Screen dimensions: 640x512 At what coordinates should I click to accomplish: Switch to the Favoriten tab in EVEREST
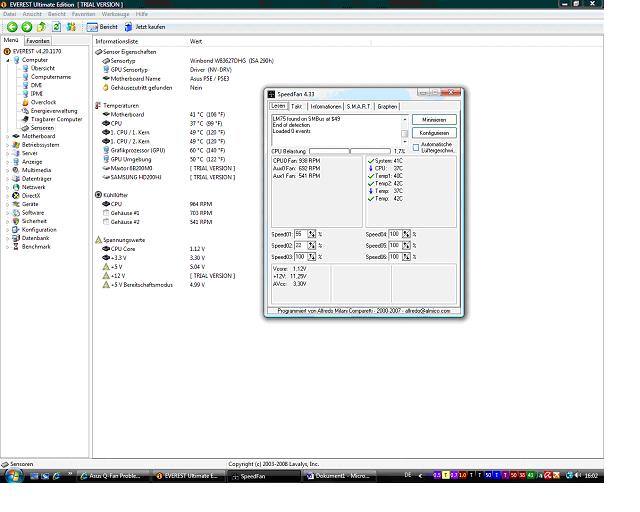38,41
